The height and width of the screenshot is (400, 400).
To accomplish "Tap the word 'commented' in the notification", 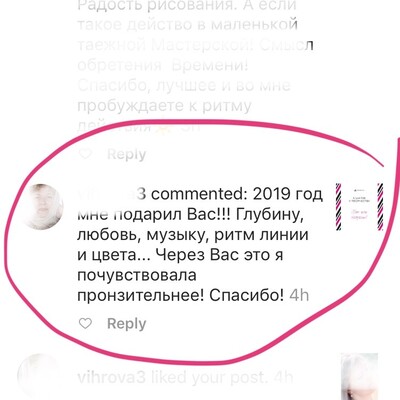I will click(198, 194).
